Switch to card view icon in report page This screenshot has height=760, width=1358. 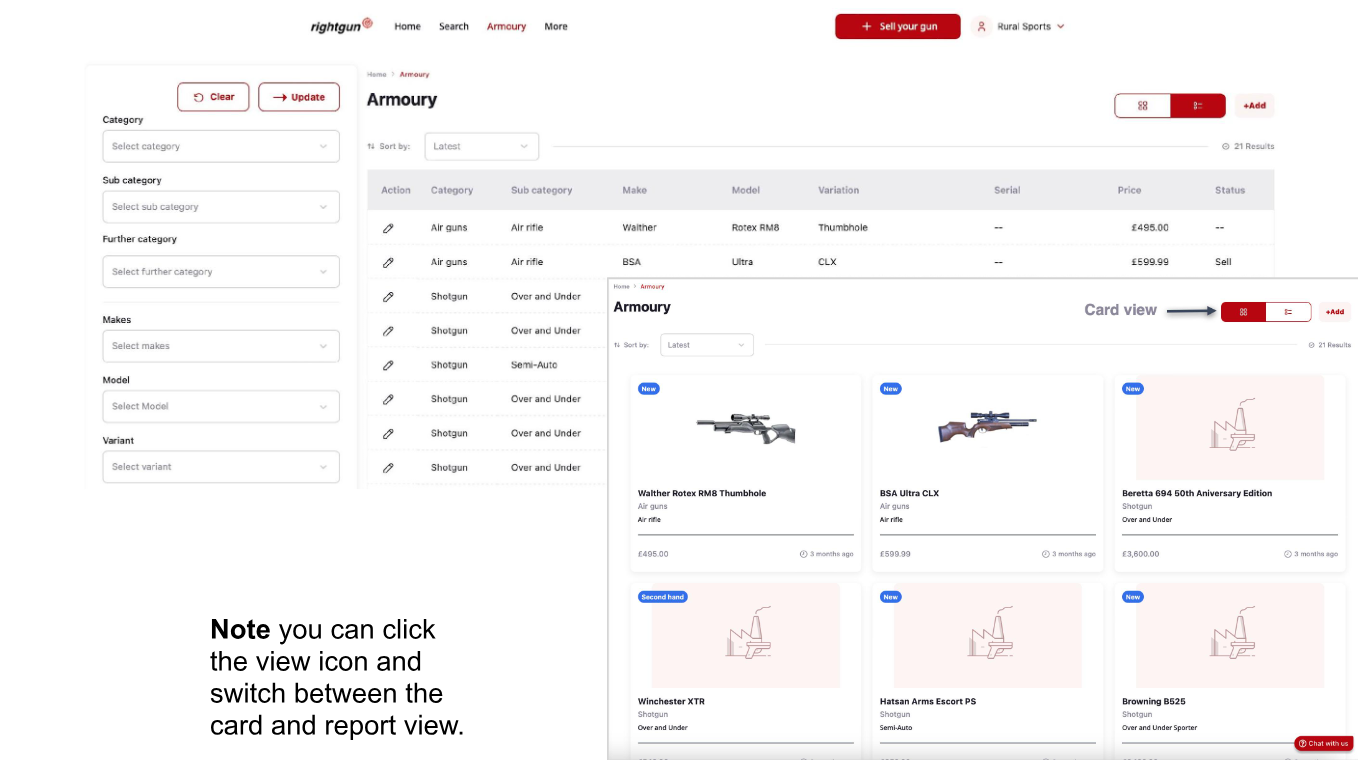pos(1142,105)
